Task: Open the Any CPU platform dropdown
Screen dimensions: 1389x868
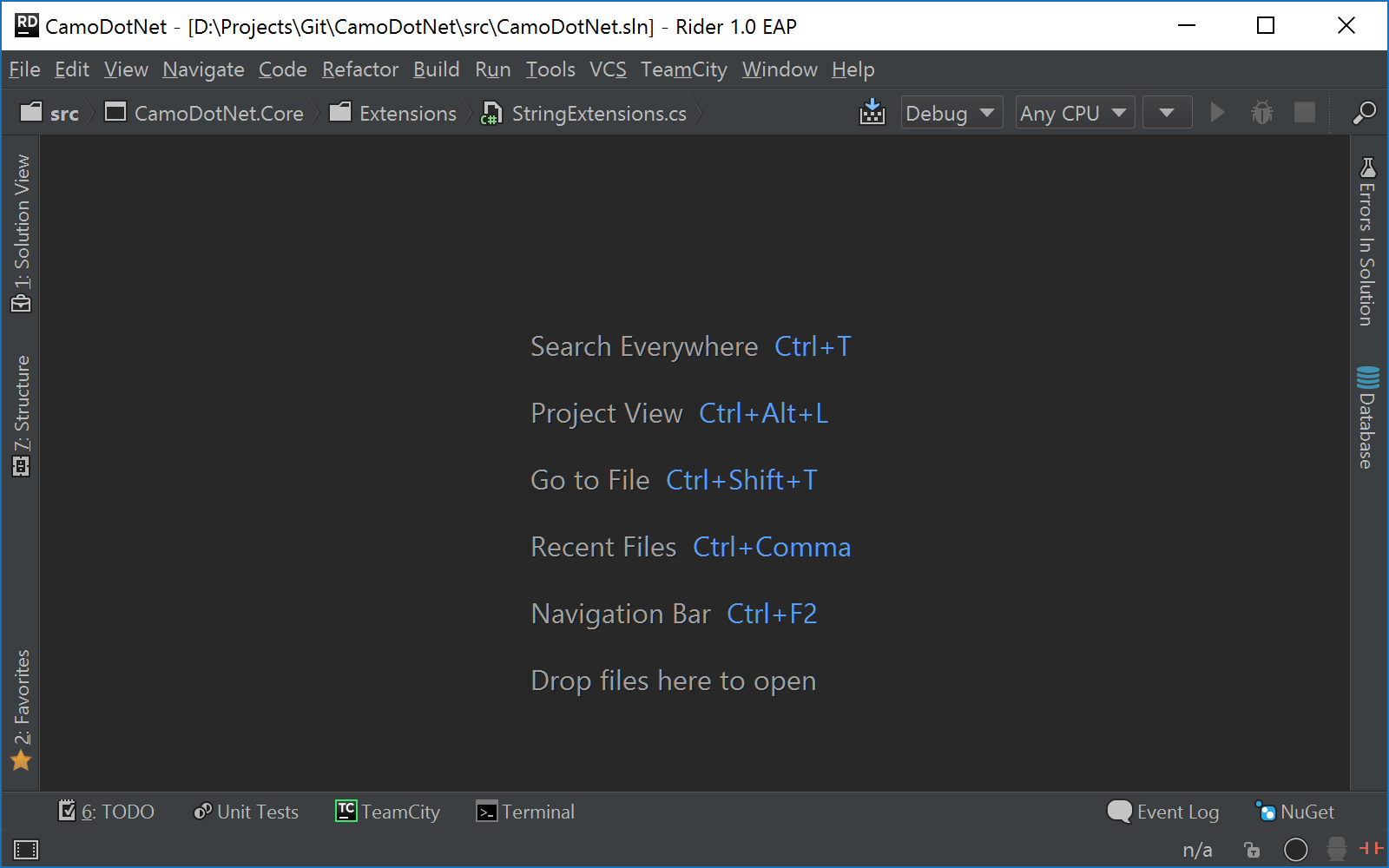Action: click(x=1075, y=113)
